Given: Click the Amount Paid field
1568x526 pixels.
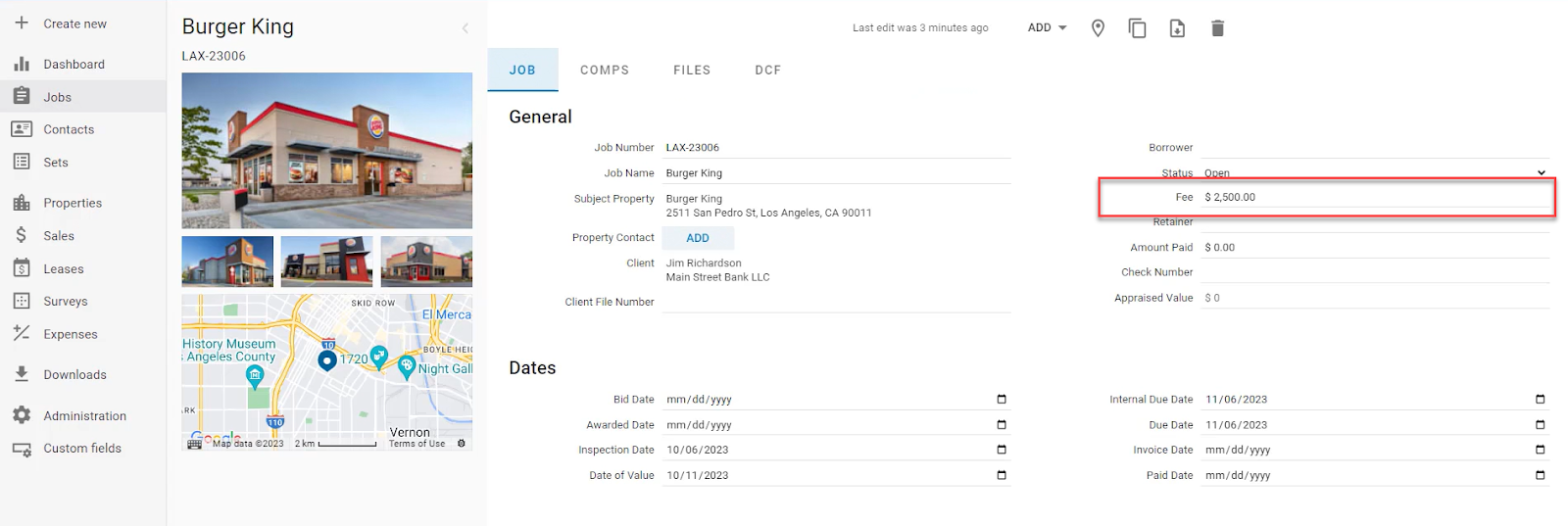Looking at the screenshot, I should (x=1375, y=248).
